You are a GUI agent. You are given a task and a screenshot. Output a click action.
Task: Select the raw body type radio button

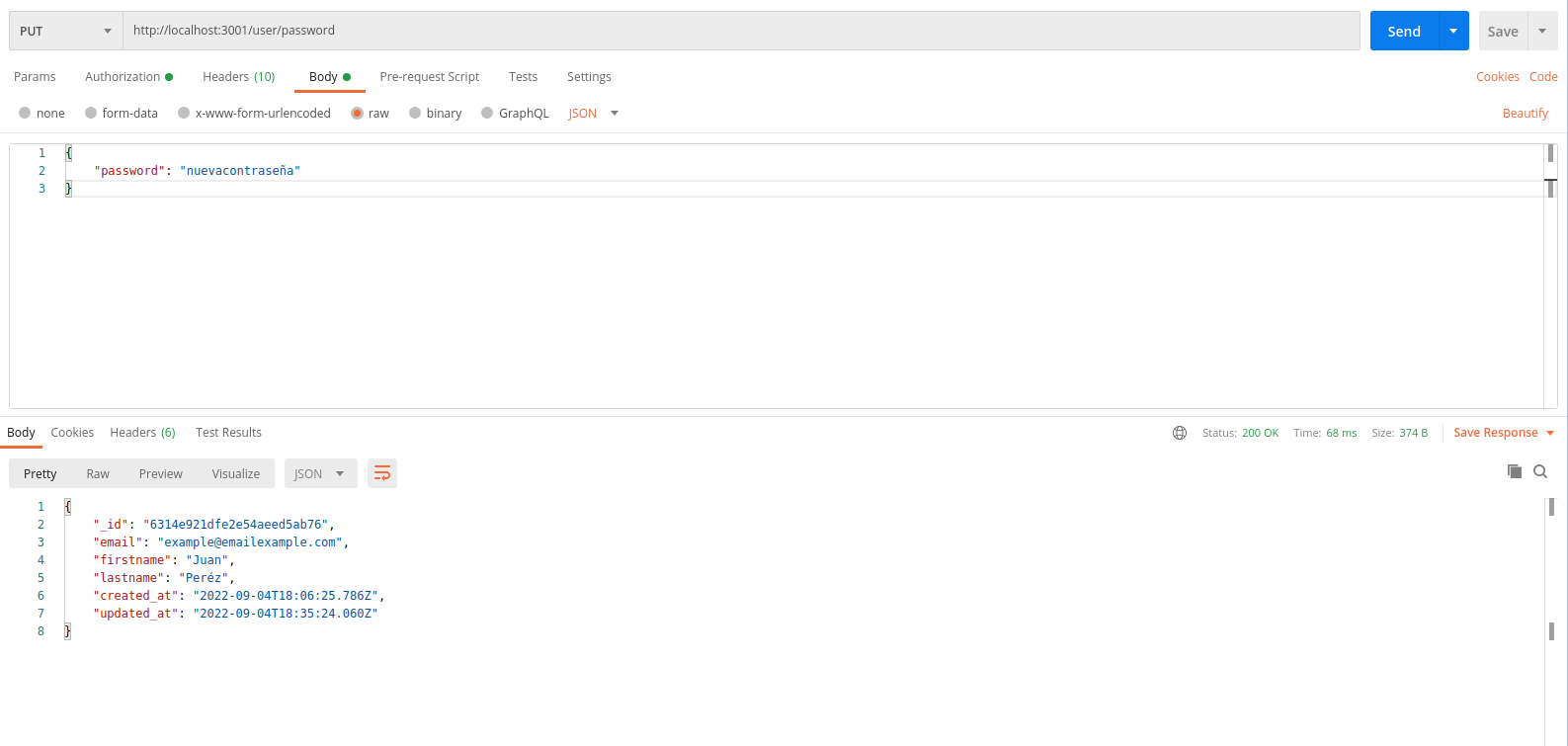click(x=358, y=114)
